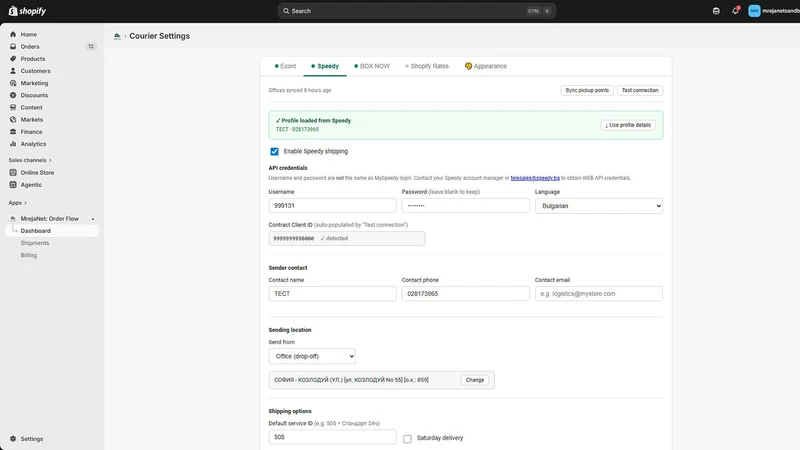
Task: Click 'Profile loaded from Speedy' message
Action: tap(313, 121)
